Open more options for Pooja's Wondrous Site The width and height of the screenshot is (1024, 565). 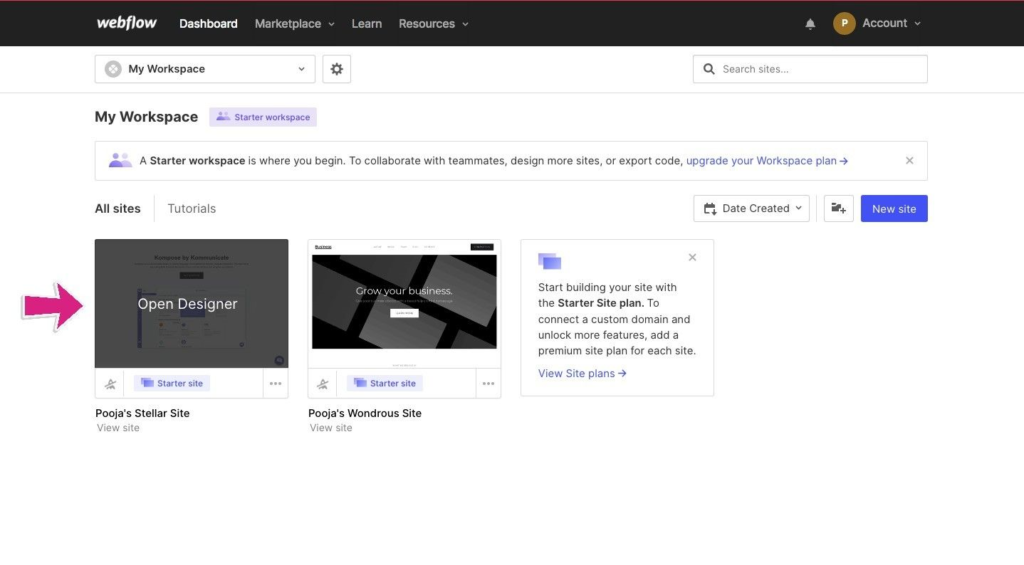pos(488,383)
